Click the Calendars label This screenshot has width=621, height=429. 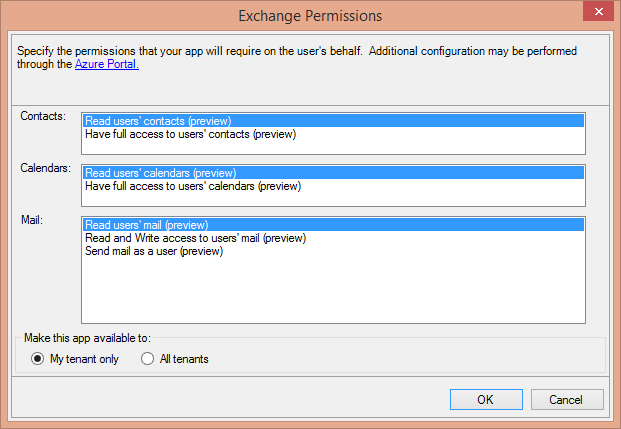(46, 168)
